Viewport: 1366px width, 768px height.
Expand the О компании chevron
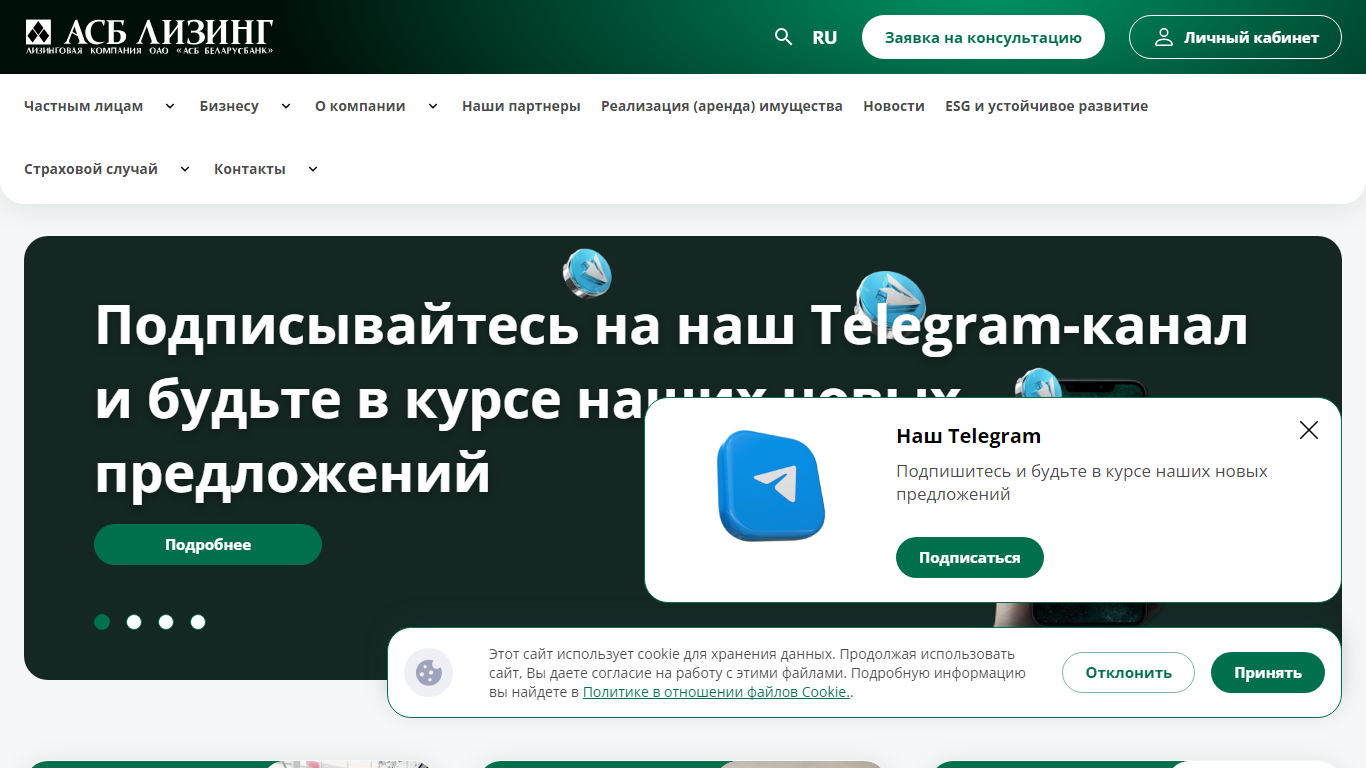(x=433, y=106)
